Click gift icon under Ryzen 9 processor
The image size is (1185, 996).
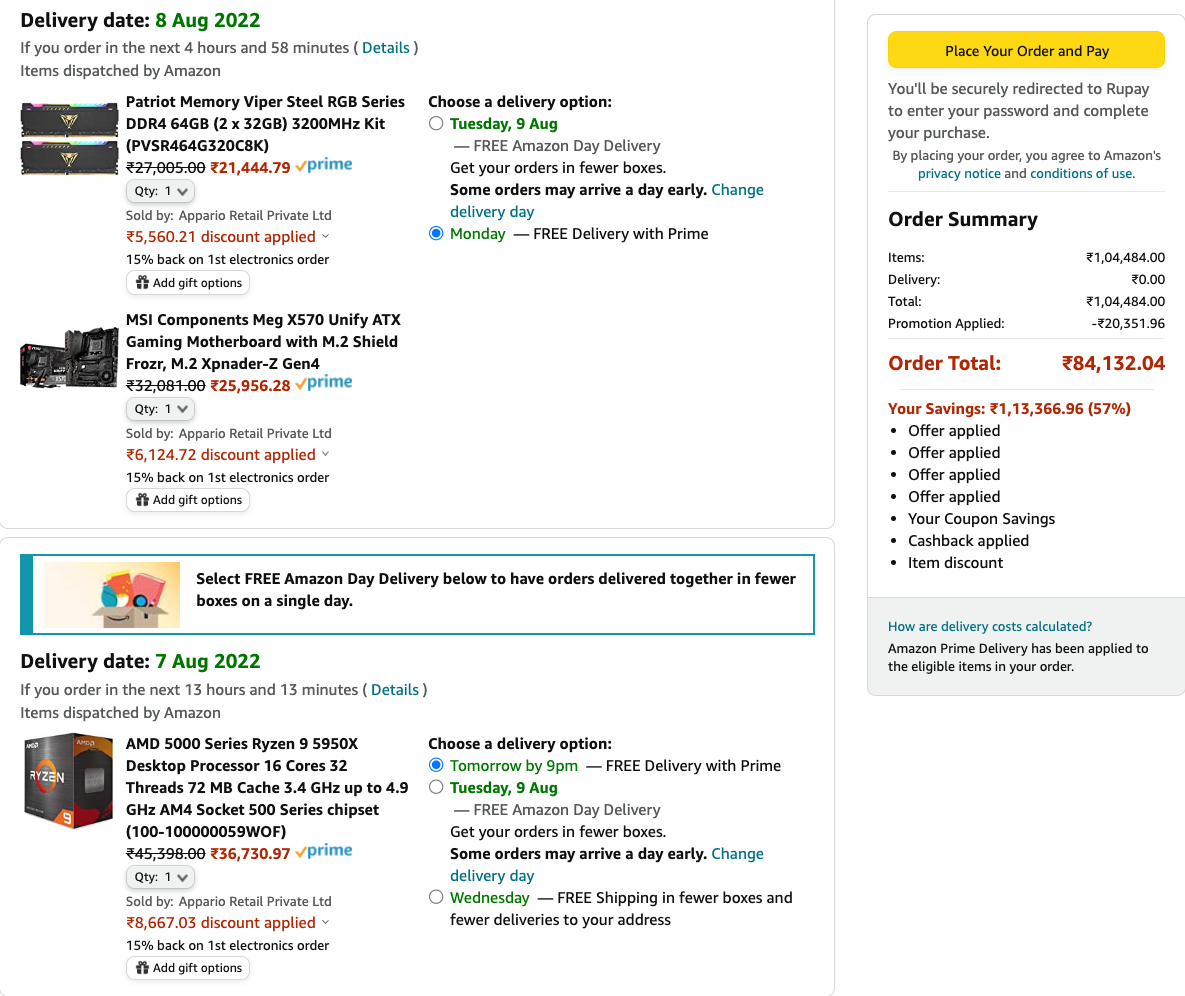pos(142,967)
